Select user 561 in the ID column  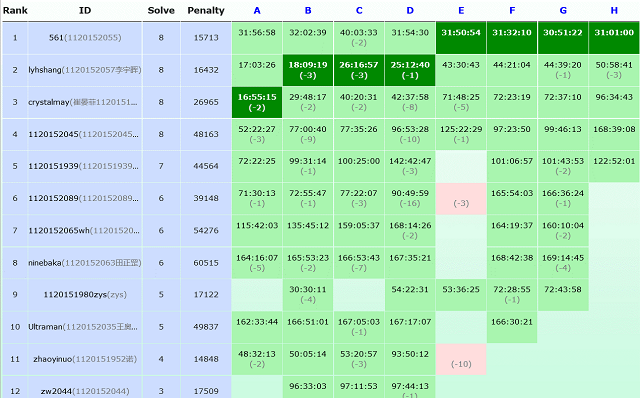pos(85,38)
